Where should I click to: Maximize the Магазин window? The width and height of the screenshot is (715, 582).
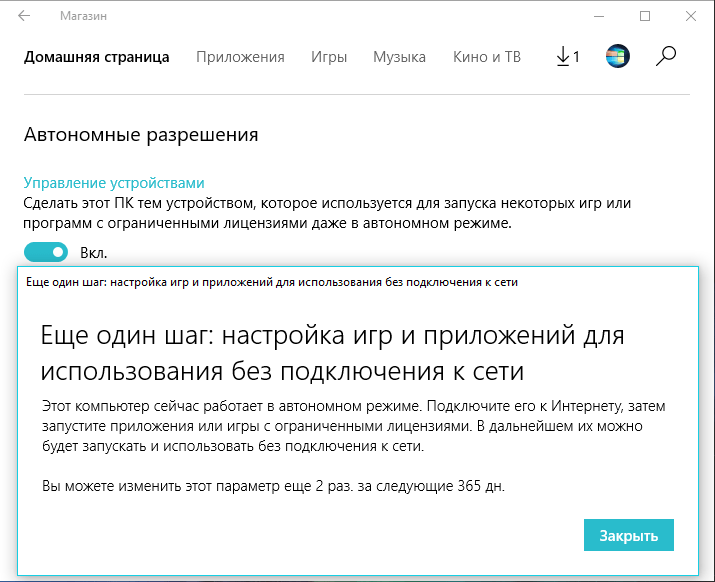[645, 16]
